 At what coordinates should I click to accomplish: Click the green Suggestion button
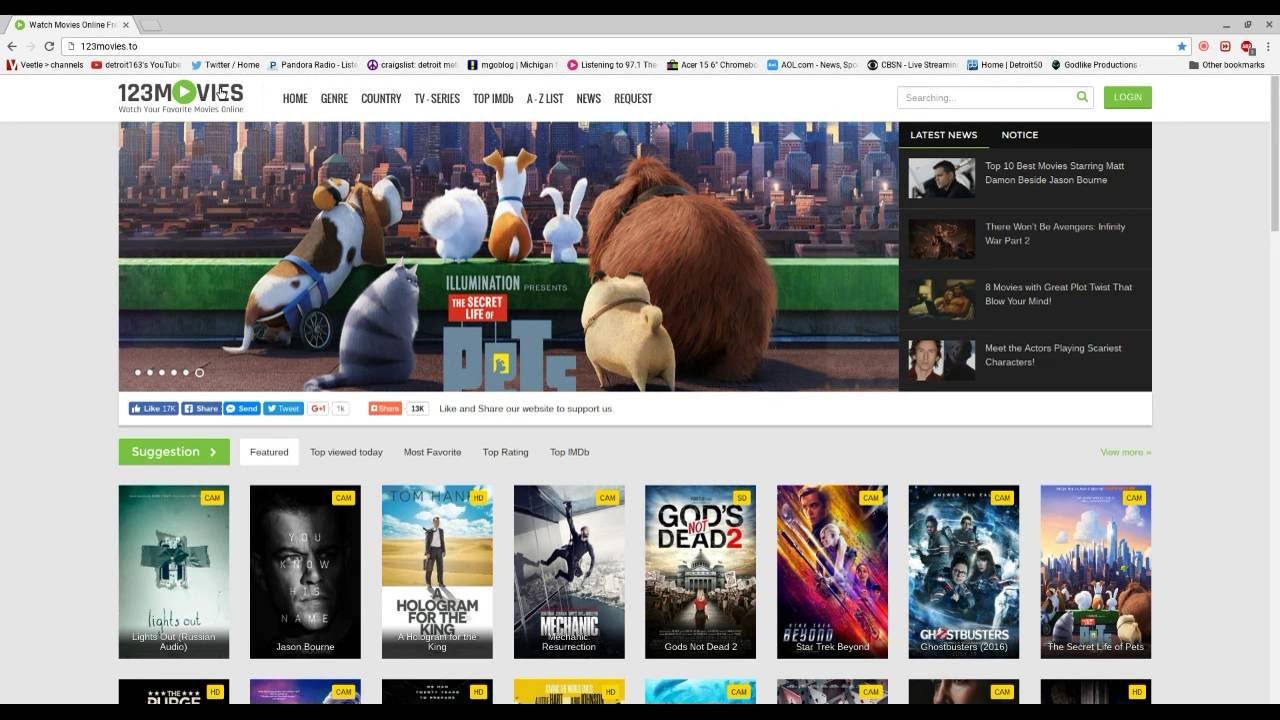(174, 452)
